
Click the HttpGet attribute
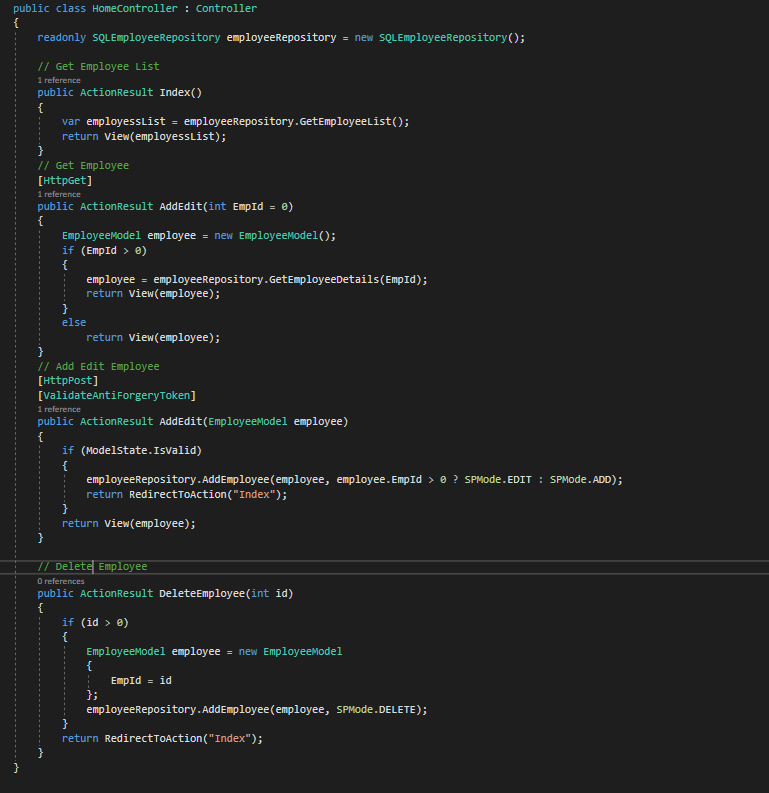coord(65,180)
